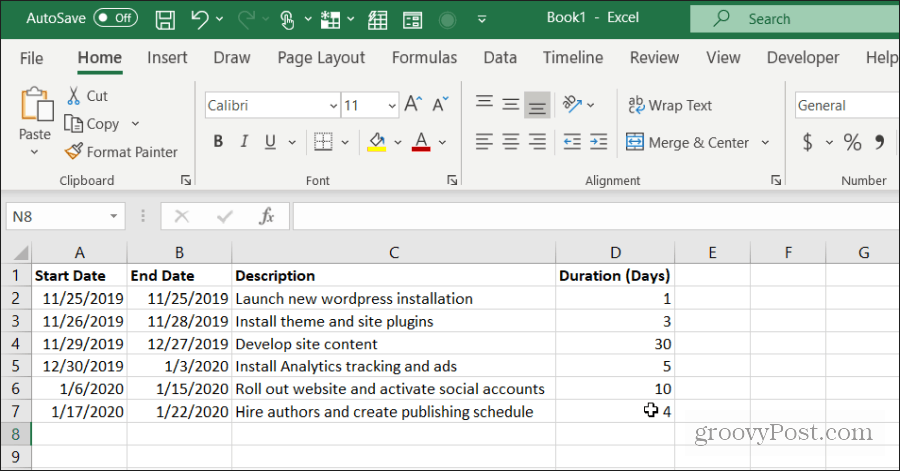Screen dimensions: 900x471
Task: Click the Cut button
Action: click(87, 96)
